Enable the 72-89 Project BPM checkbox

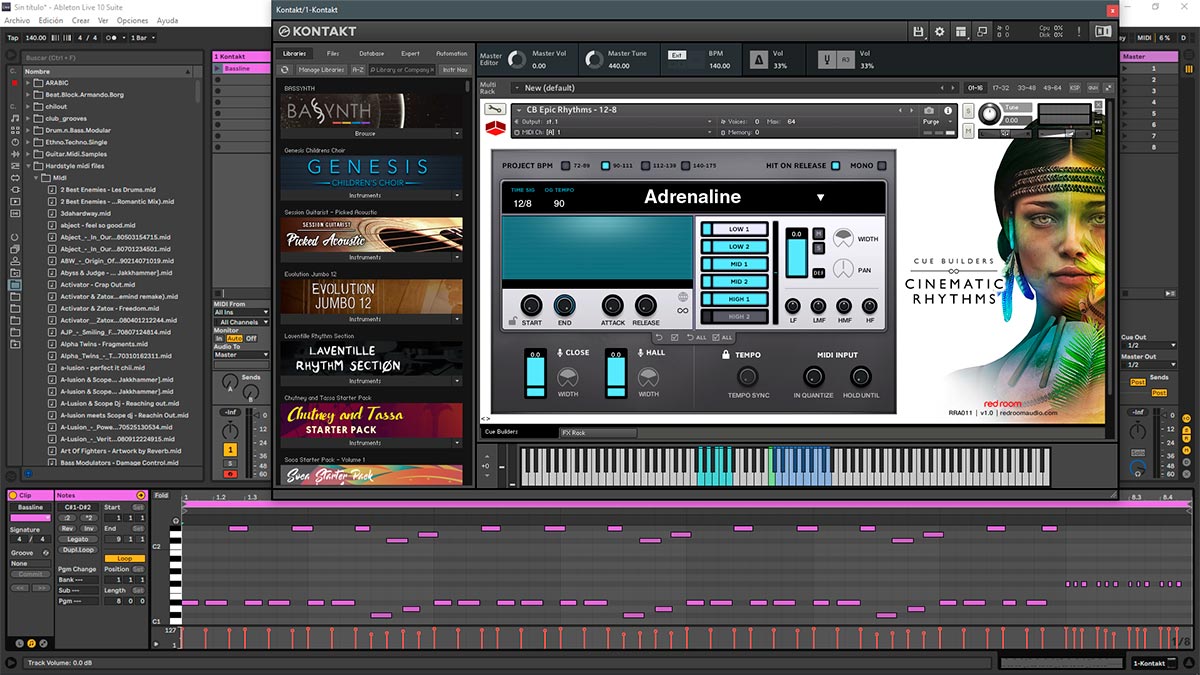coord(565,166)
